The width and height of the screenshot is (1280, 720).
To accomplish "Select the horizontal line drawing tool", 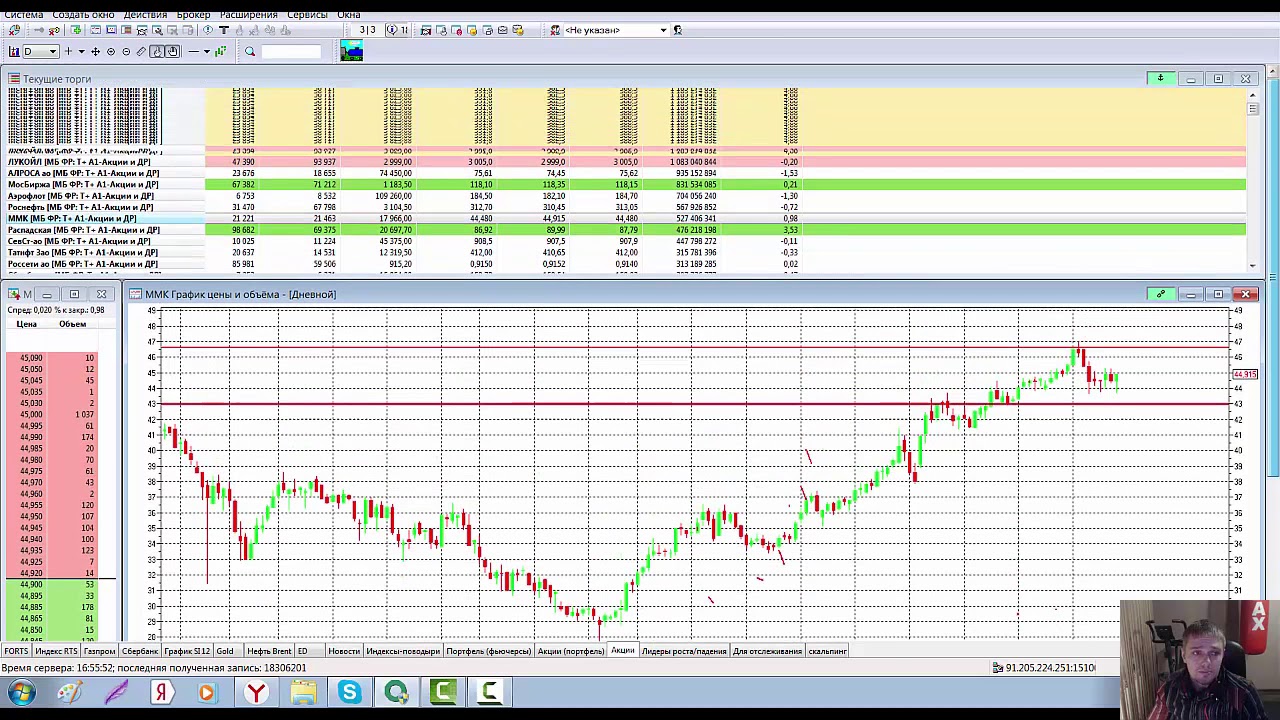I will click(193, 51).
